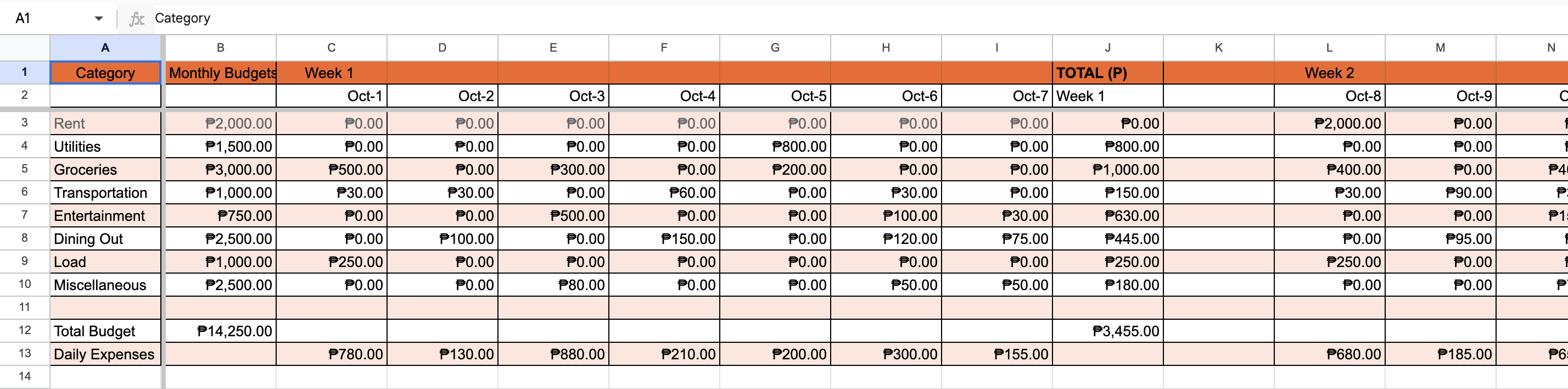Select the Week 2 header cell
This screenshot has height=389, width=1568.
click(x=1329, y=73)
